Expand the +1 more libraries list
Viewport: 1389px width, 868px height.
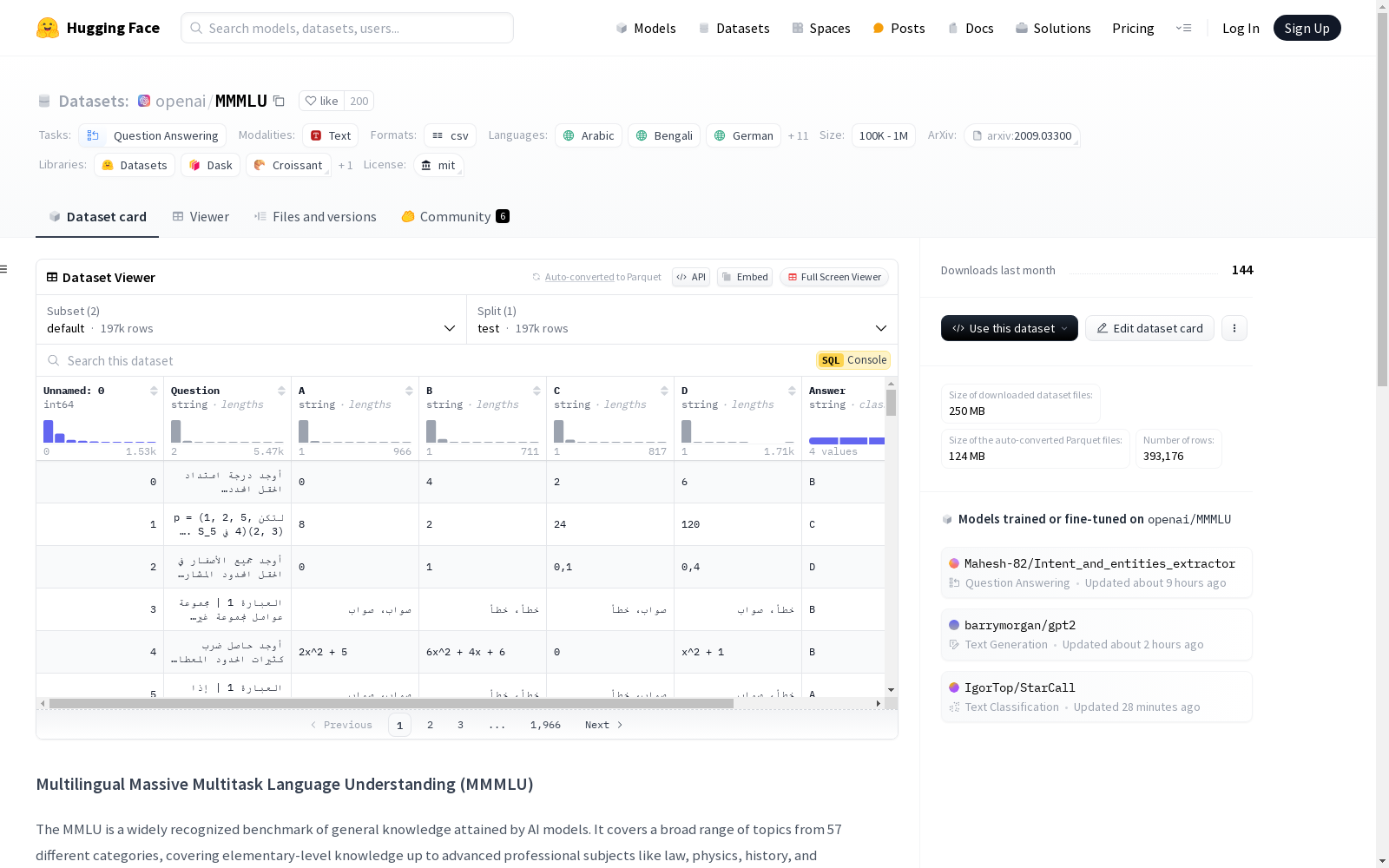click(346, 165)
